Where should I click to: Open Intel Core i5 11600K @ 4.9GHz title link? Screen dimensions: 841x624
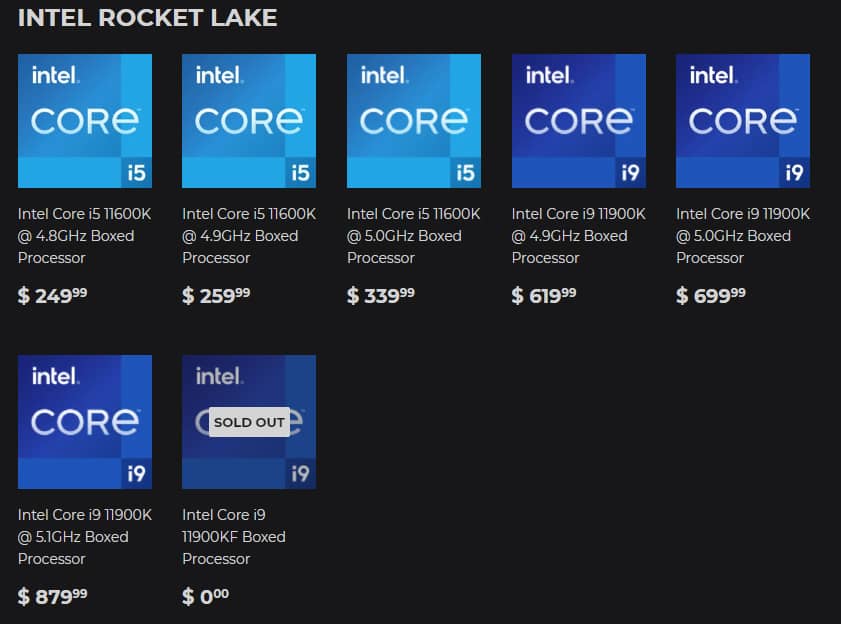pos(249,236)
